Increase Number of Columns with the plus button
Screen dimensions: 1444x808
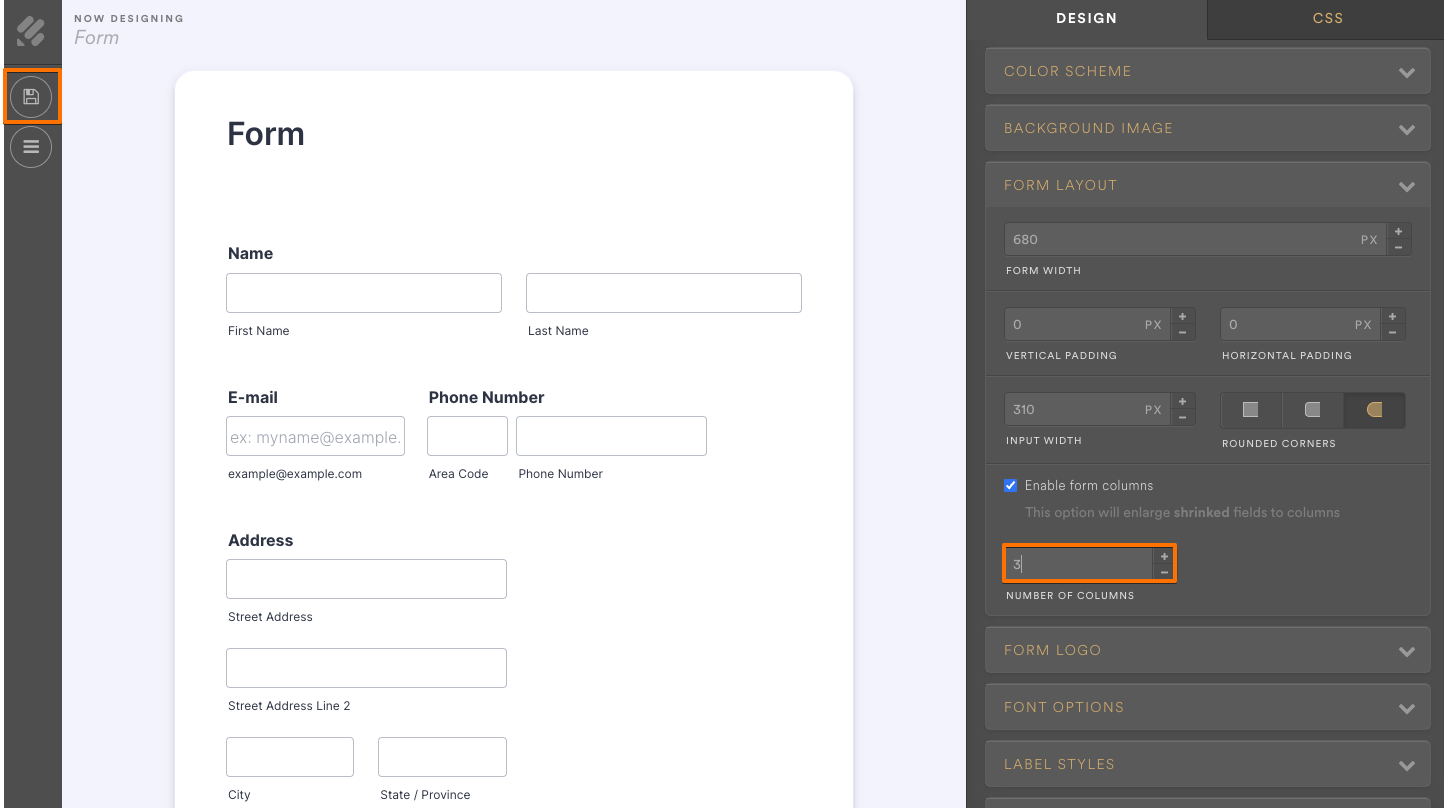1163,555
